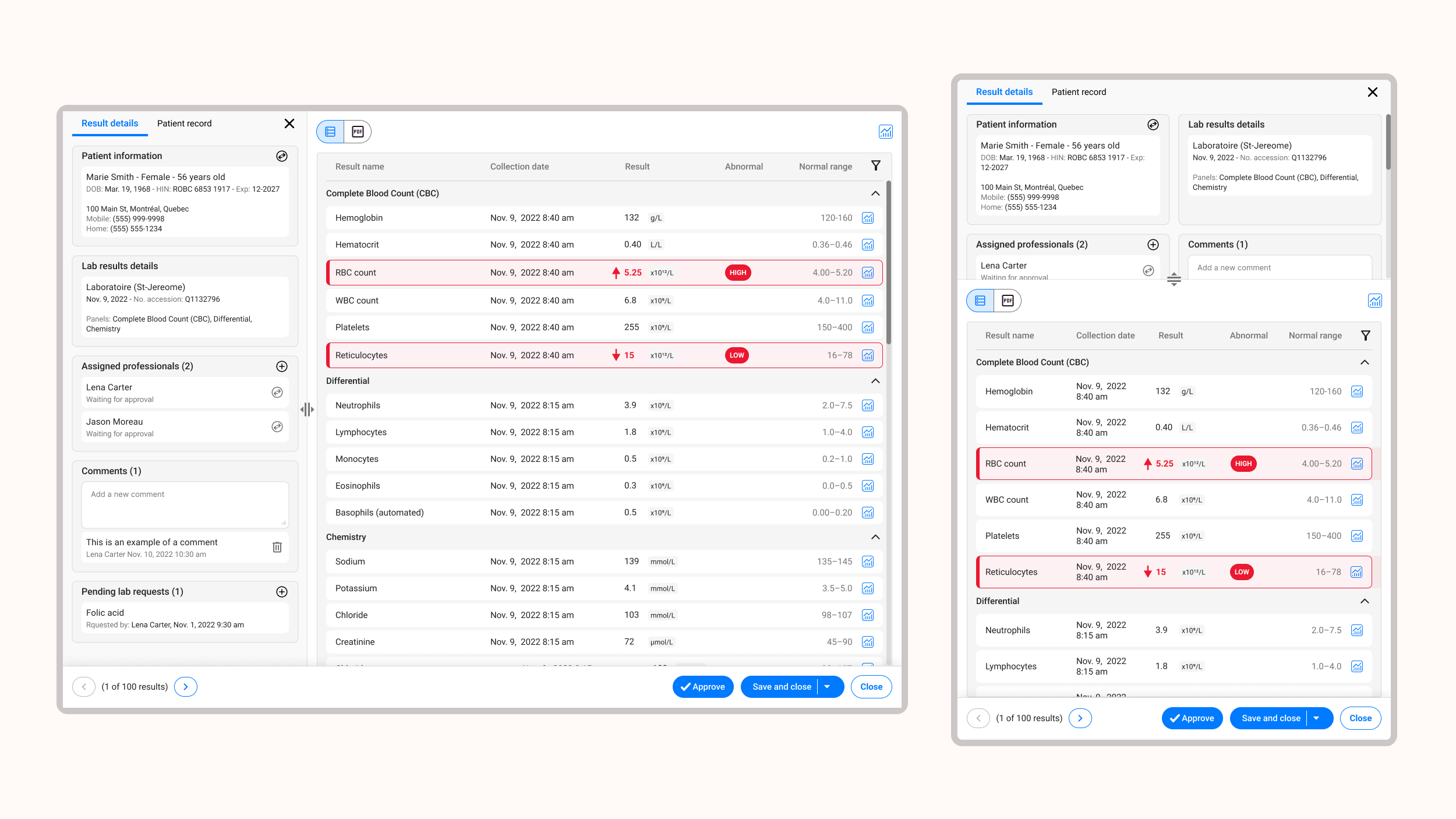Select the Result details tab in right panel
Screen dimensions: 1456x819
1004,92
